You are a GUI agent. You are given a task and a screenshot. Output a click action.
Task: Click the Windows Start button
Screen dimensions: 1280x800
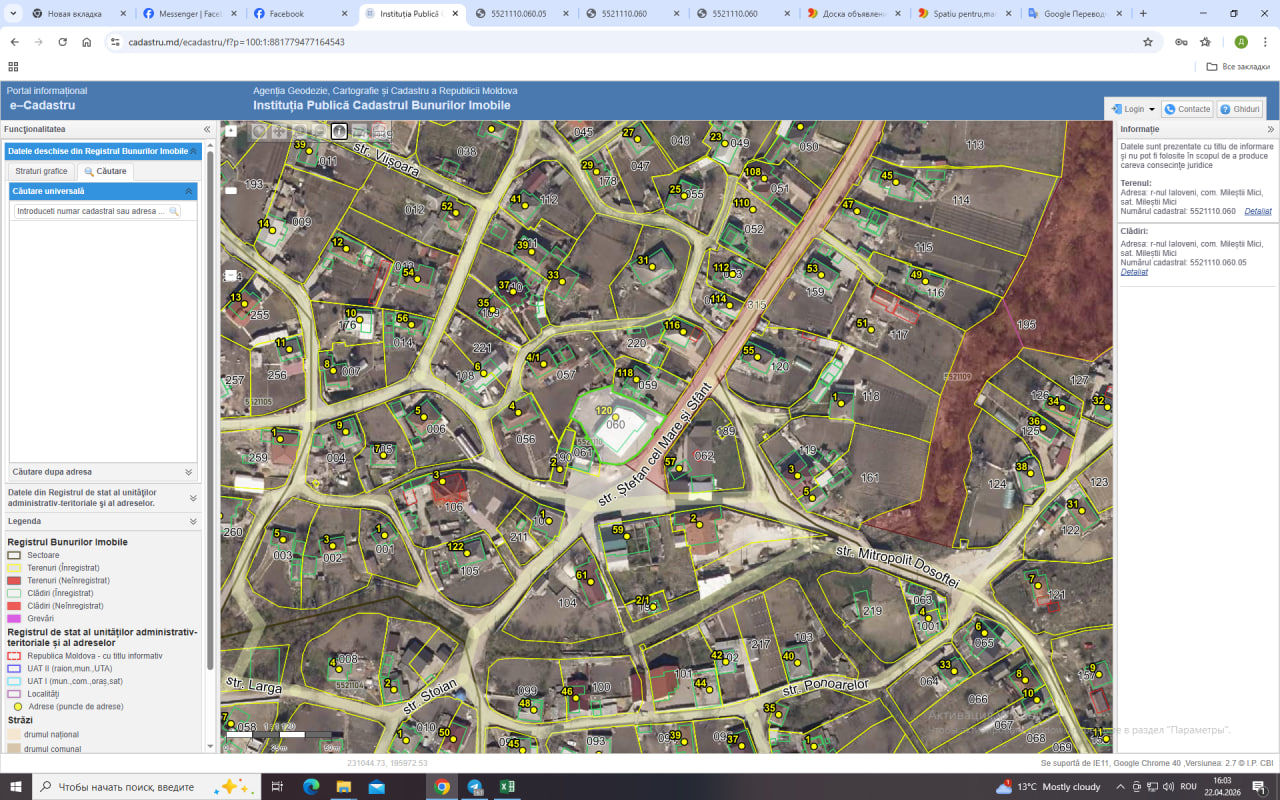pyautogui.click(x=16, y=786)
